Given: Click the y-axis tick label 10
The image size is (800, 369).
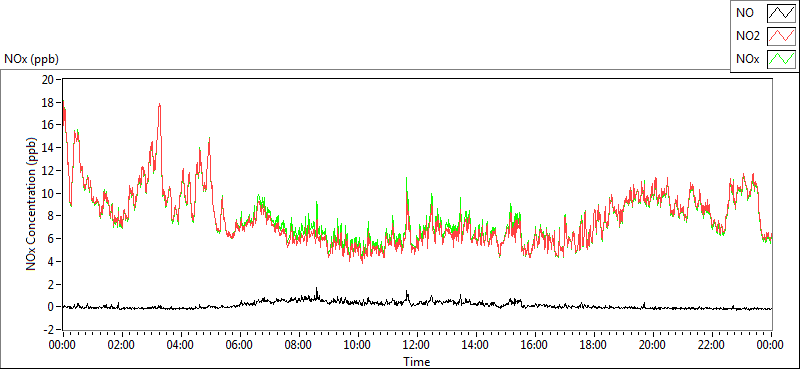Looking at the screenshot, I should pos(48,193).
